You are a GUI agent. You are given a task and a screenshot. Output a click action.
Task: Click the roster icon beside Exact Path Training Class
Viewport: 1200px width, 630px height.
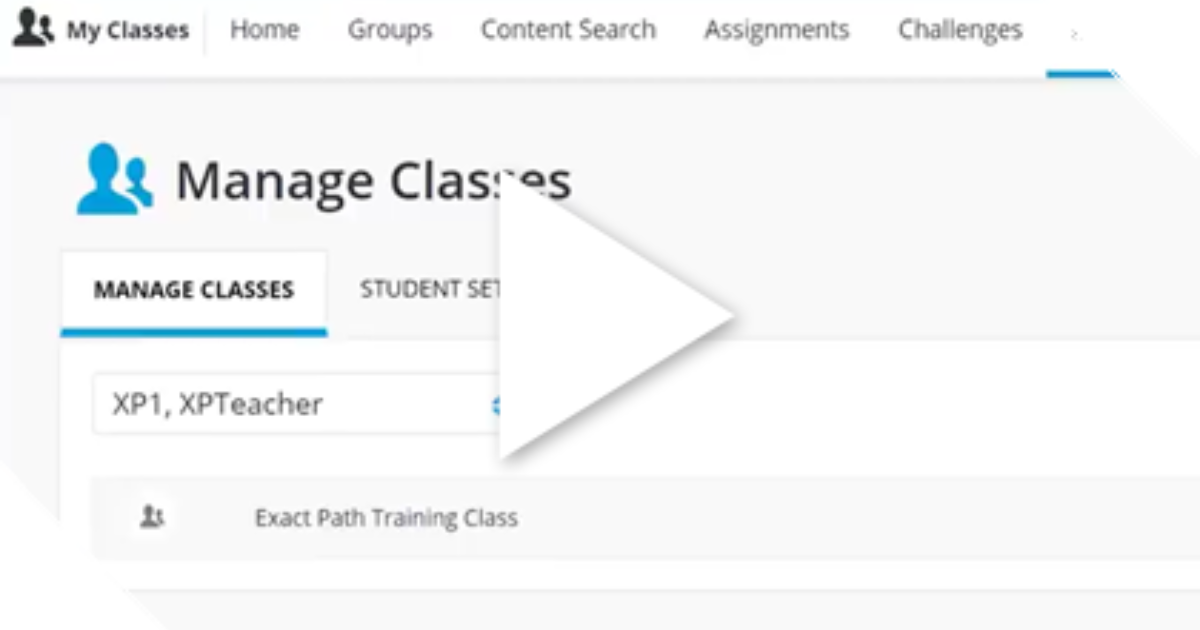point(152,517)
